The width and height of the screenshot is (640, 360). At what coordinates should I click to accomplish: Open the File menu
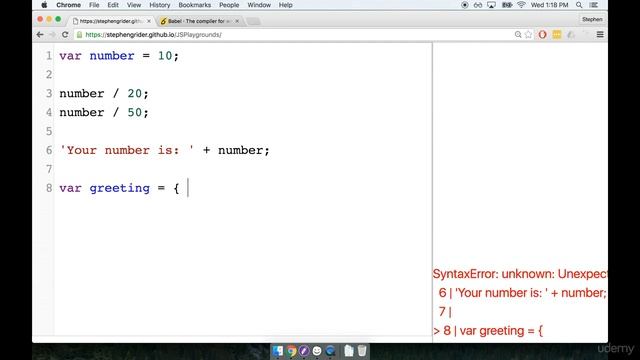coord(94,5)
